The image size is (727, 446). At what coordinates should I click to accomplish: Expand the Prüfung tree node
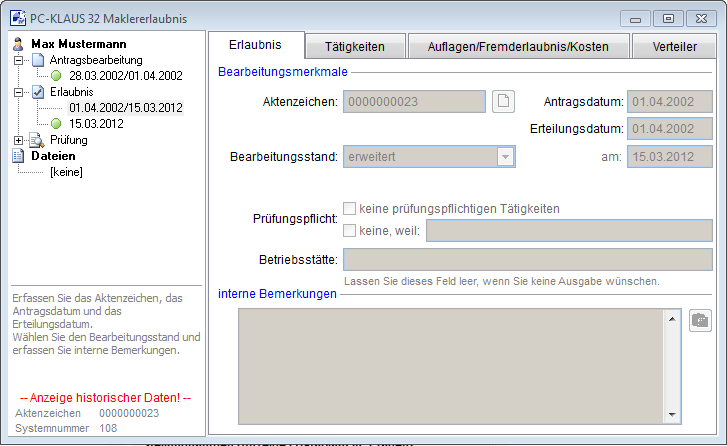pyautogui.click(x=19, y=140)
